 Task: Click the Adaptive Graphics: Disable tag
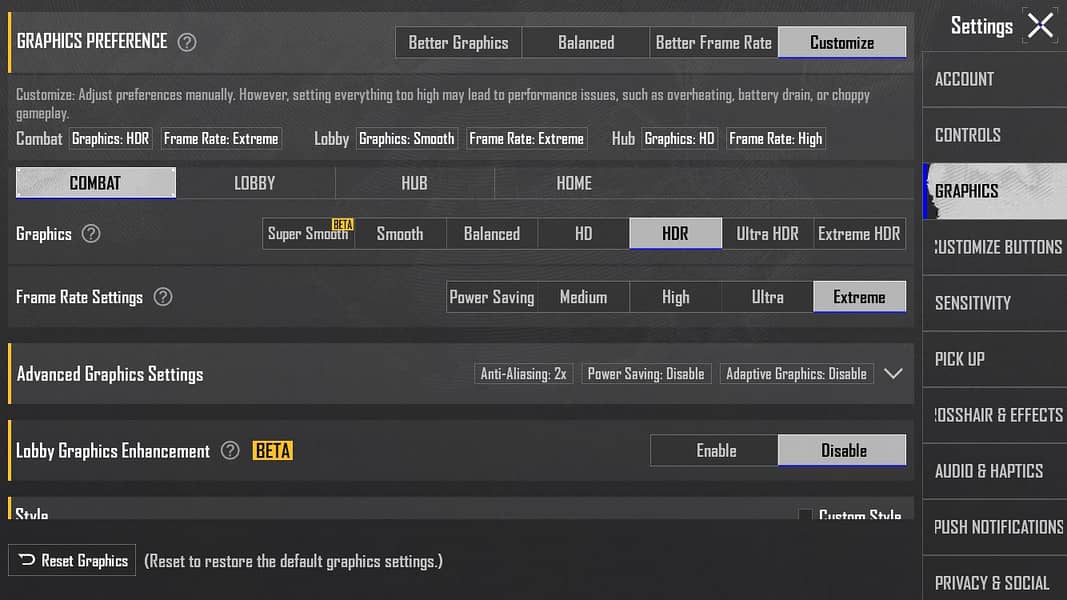tap(796, 373)
